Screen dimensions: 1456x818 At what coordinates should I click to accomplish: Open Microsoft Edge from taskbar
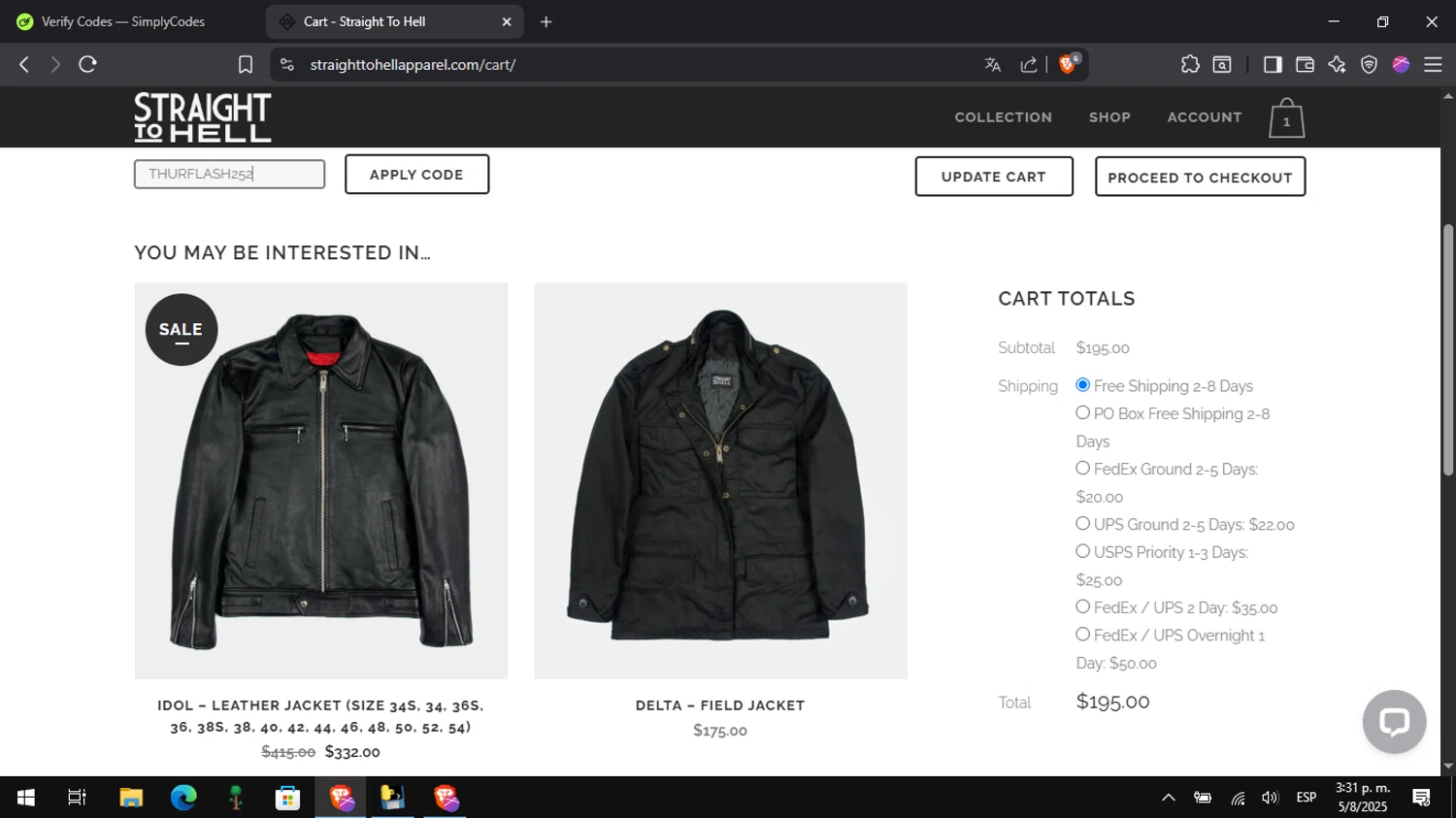pyautogui.click(x=183, y=798)
